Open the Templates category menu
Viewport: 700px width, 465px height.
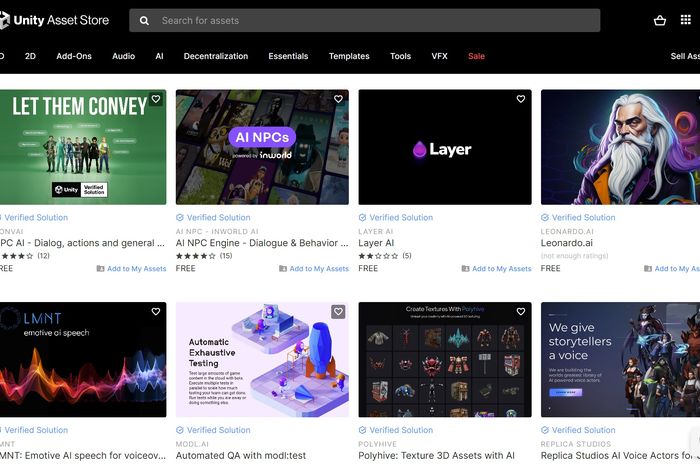tap(349, 56)
